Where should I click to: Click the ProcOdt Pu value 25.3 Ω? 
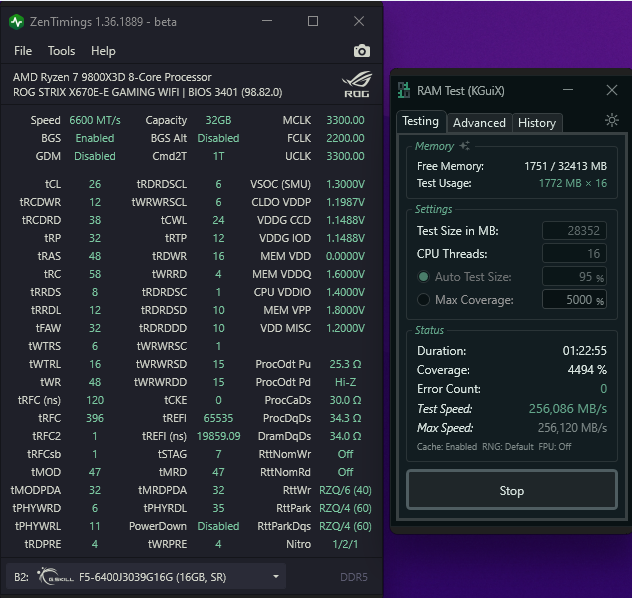[x=345, y=364]
